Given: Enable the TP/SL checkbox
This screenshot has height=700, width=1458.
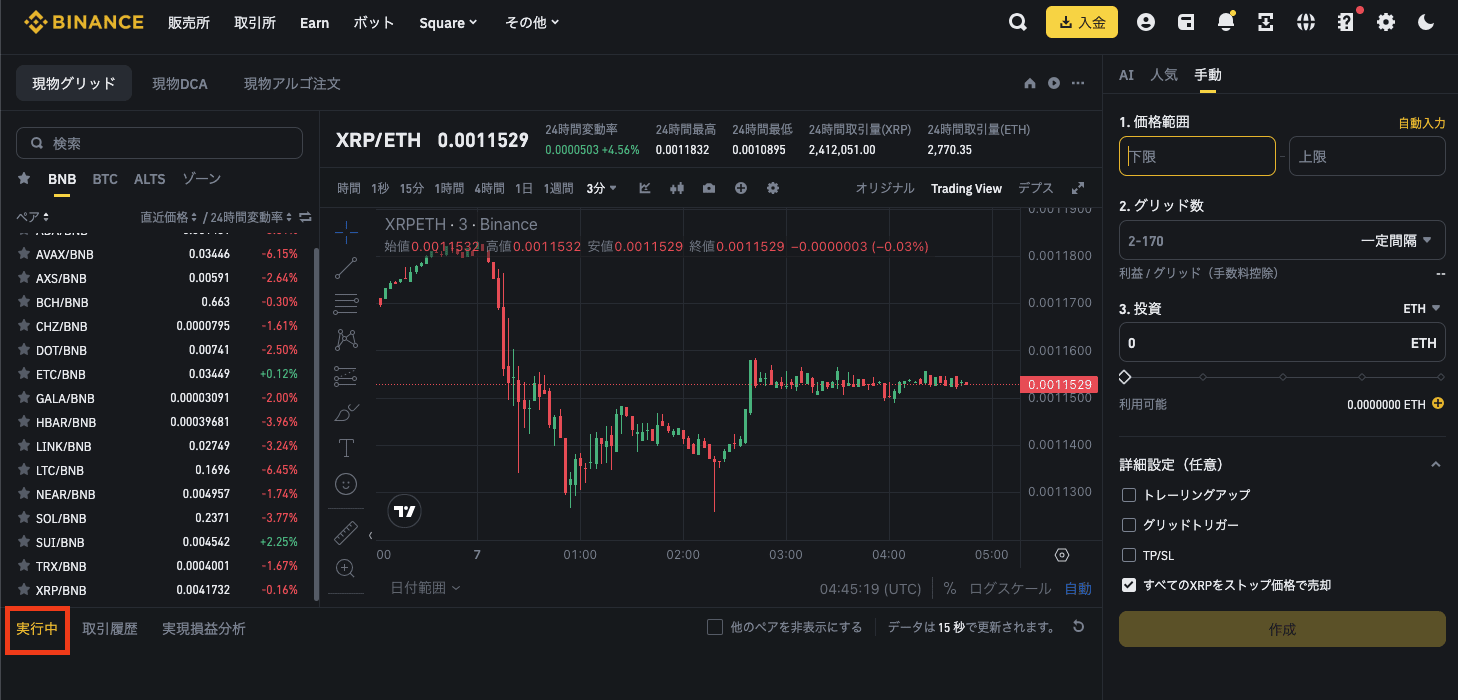Looking at the screenshot, I should [x=1129, y=555].
